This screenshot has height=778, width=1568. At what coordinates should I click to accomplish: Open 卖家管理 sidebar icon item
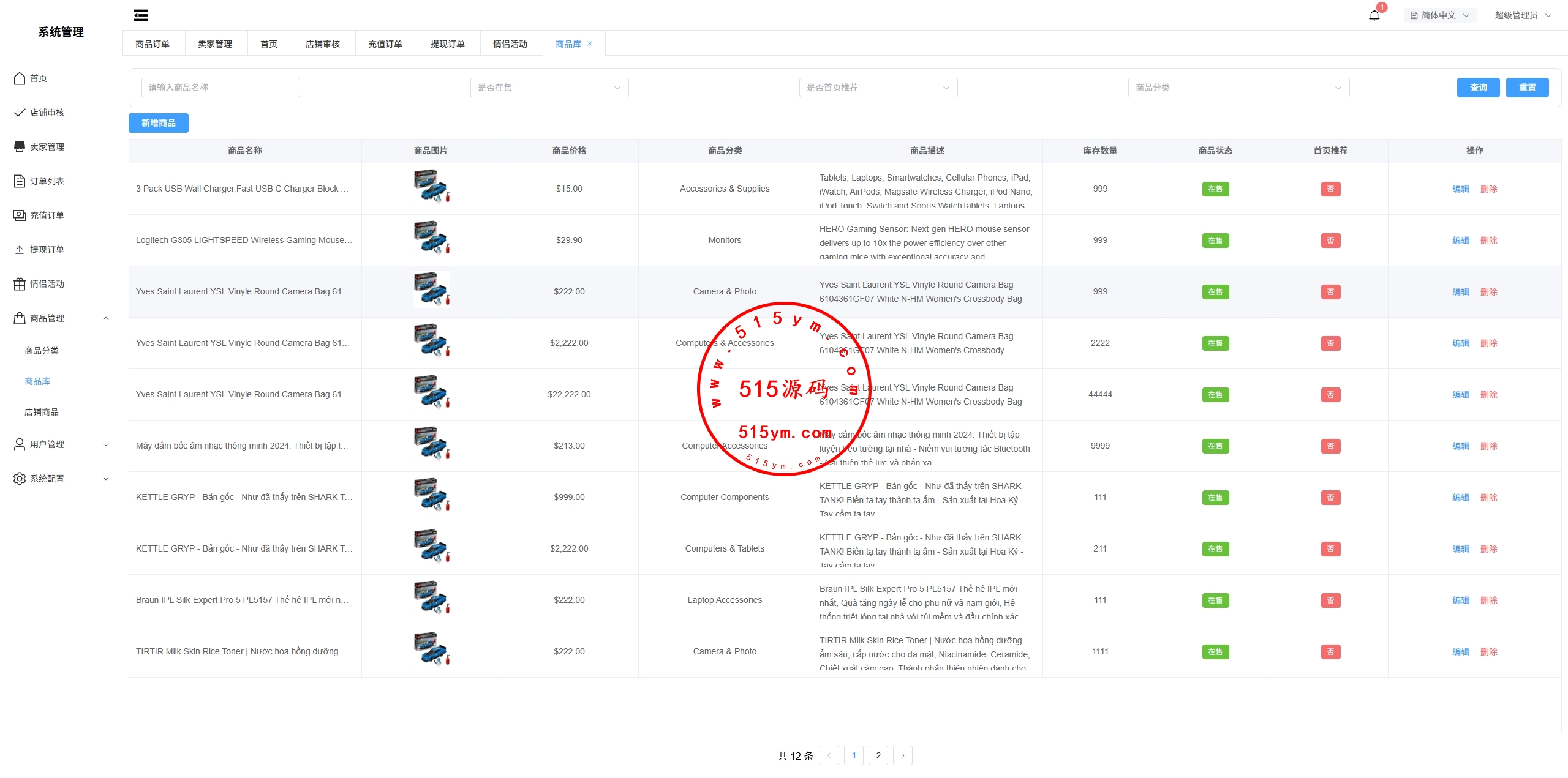point(20,147)
